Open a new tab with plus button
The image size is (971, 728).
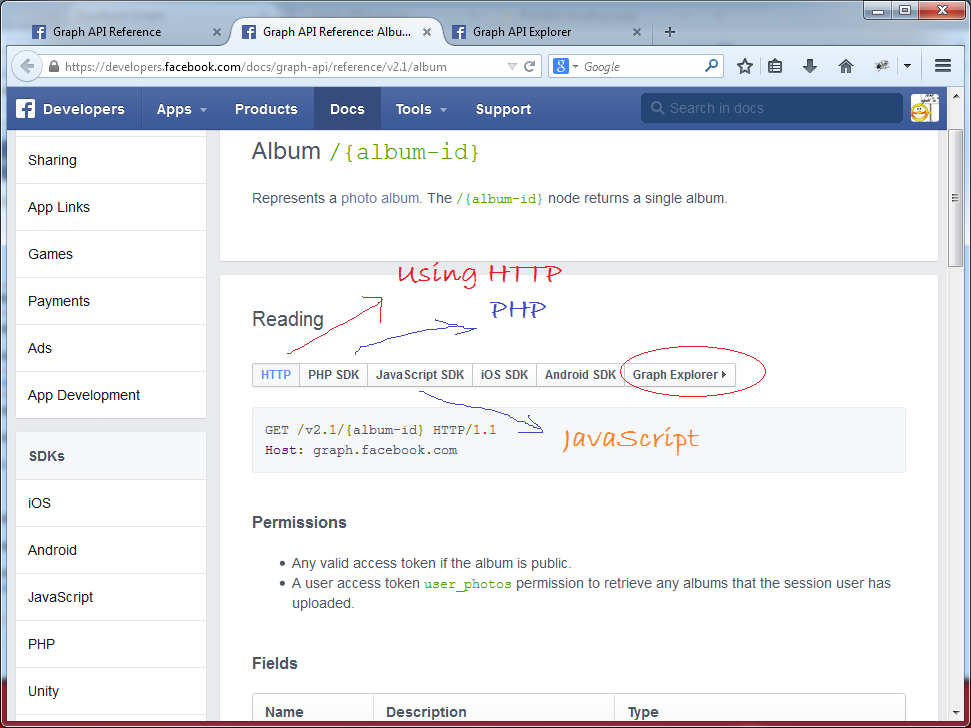(x=669, y=32)
